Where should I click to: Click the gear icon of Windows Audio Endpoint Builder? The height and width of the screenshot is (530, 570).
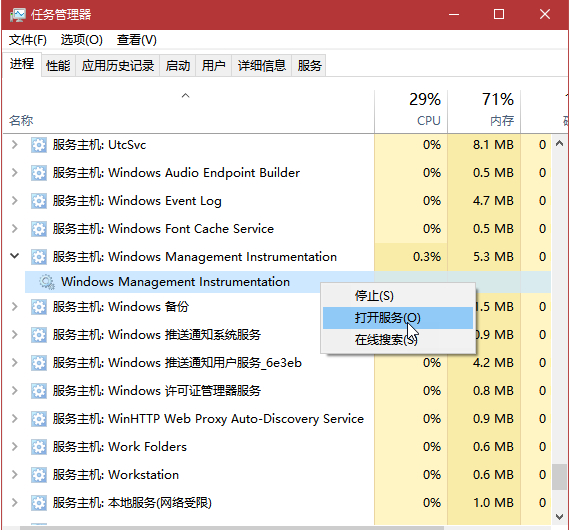click(x=39, y=173)
